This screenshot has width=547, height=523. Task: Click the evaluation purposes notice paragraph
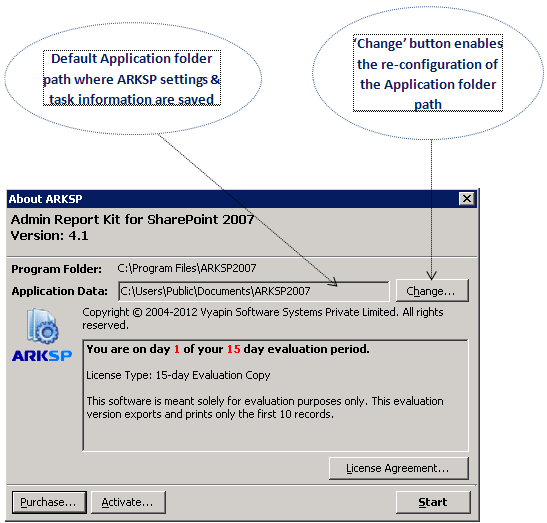click(x=265, y=408)
